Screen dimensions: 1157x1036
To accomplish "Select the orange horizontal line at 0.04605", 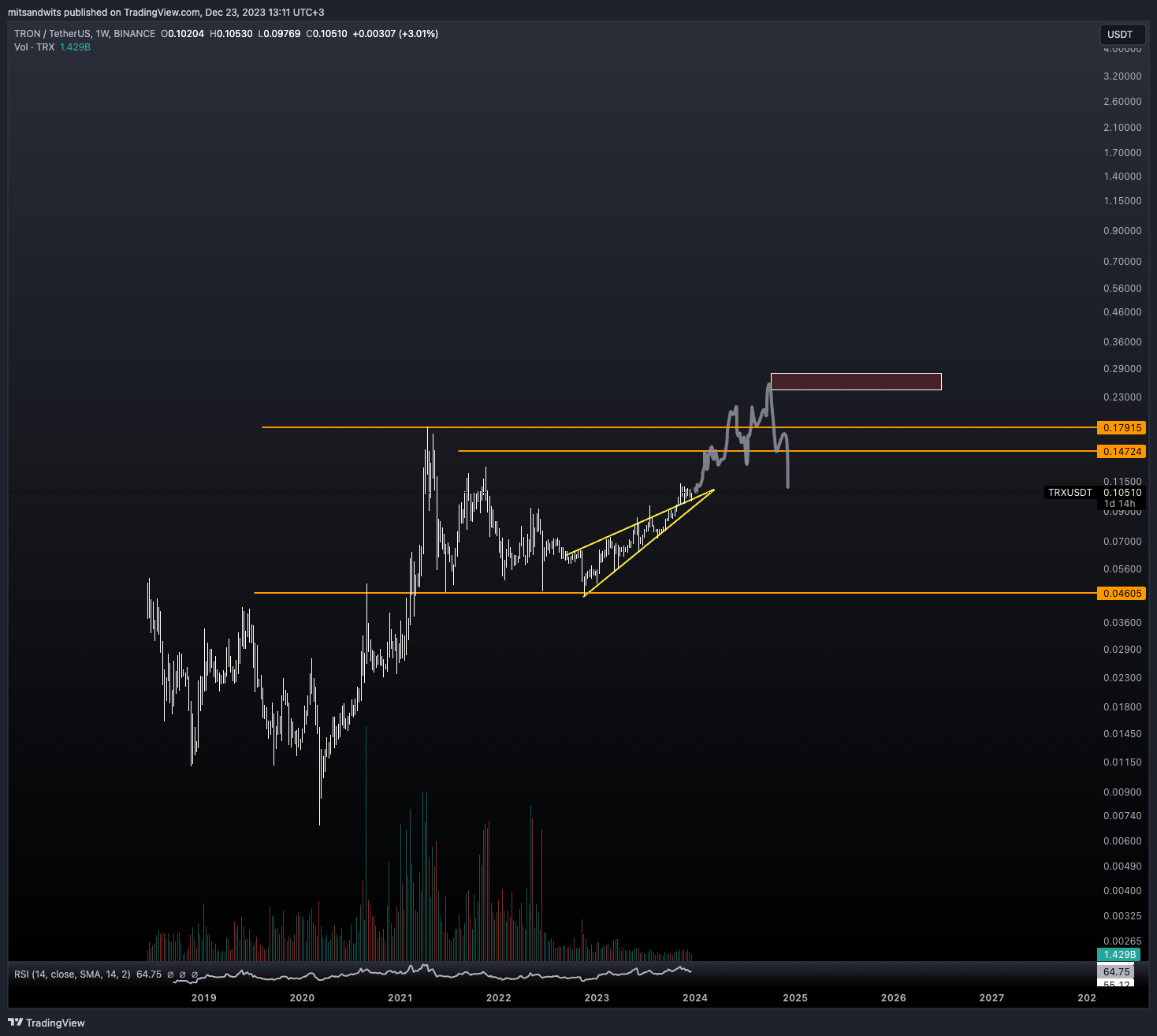I will pyautogui.click(x=674, y=593).
